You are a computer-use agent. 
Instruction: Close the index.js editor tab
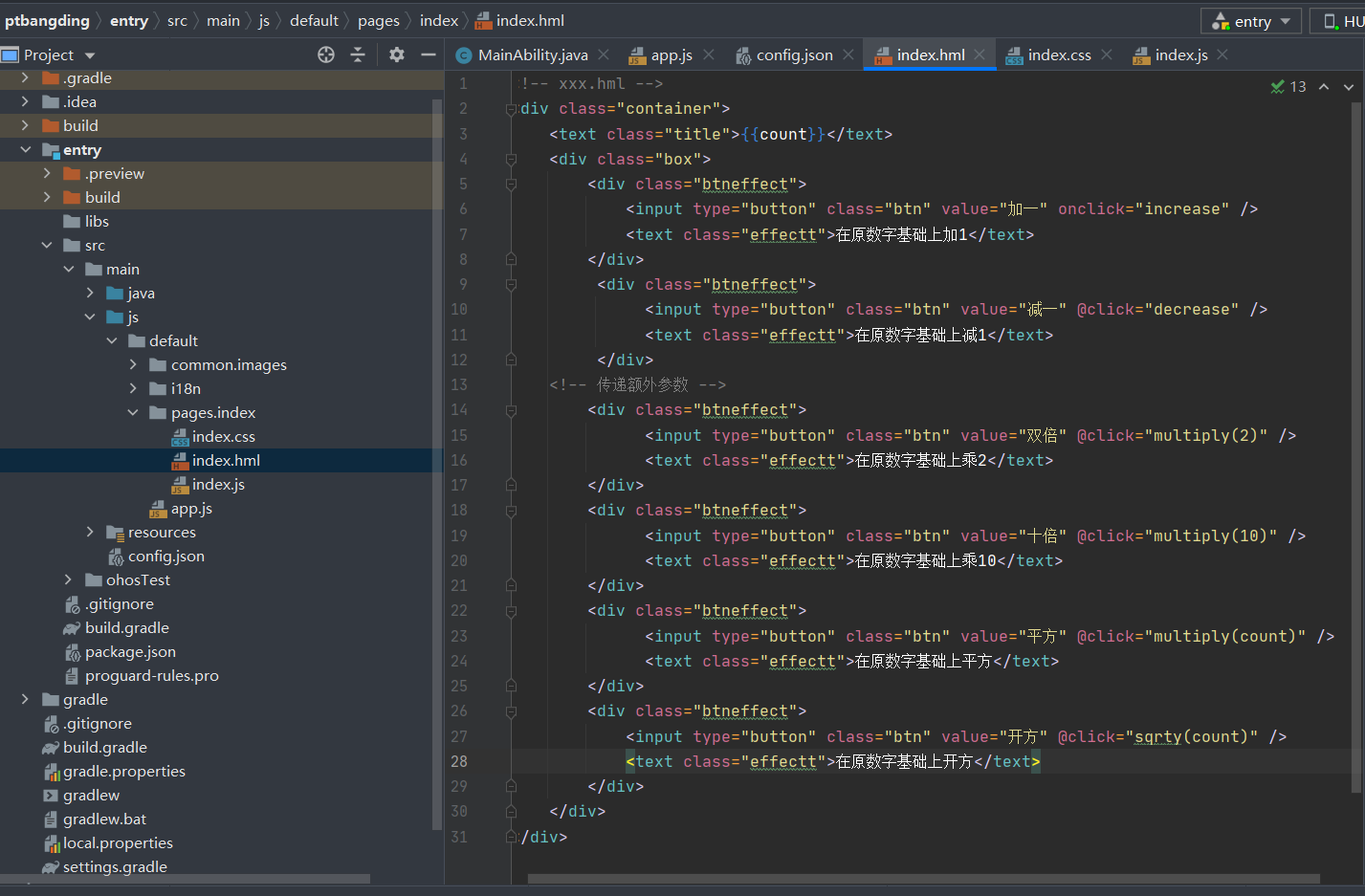1222,55
